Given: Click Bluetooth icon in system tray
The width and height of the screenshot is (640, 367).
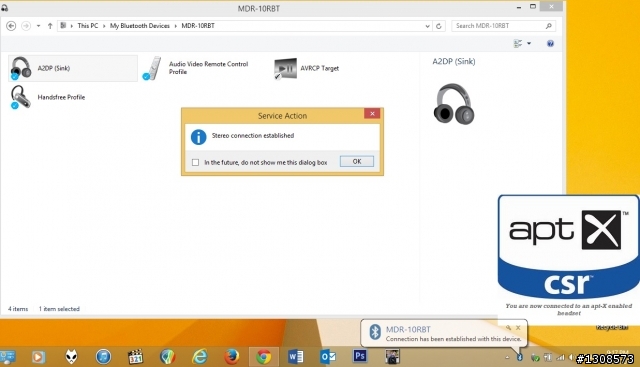Looking at the screenshot, I should tap(520, 358).
